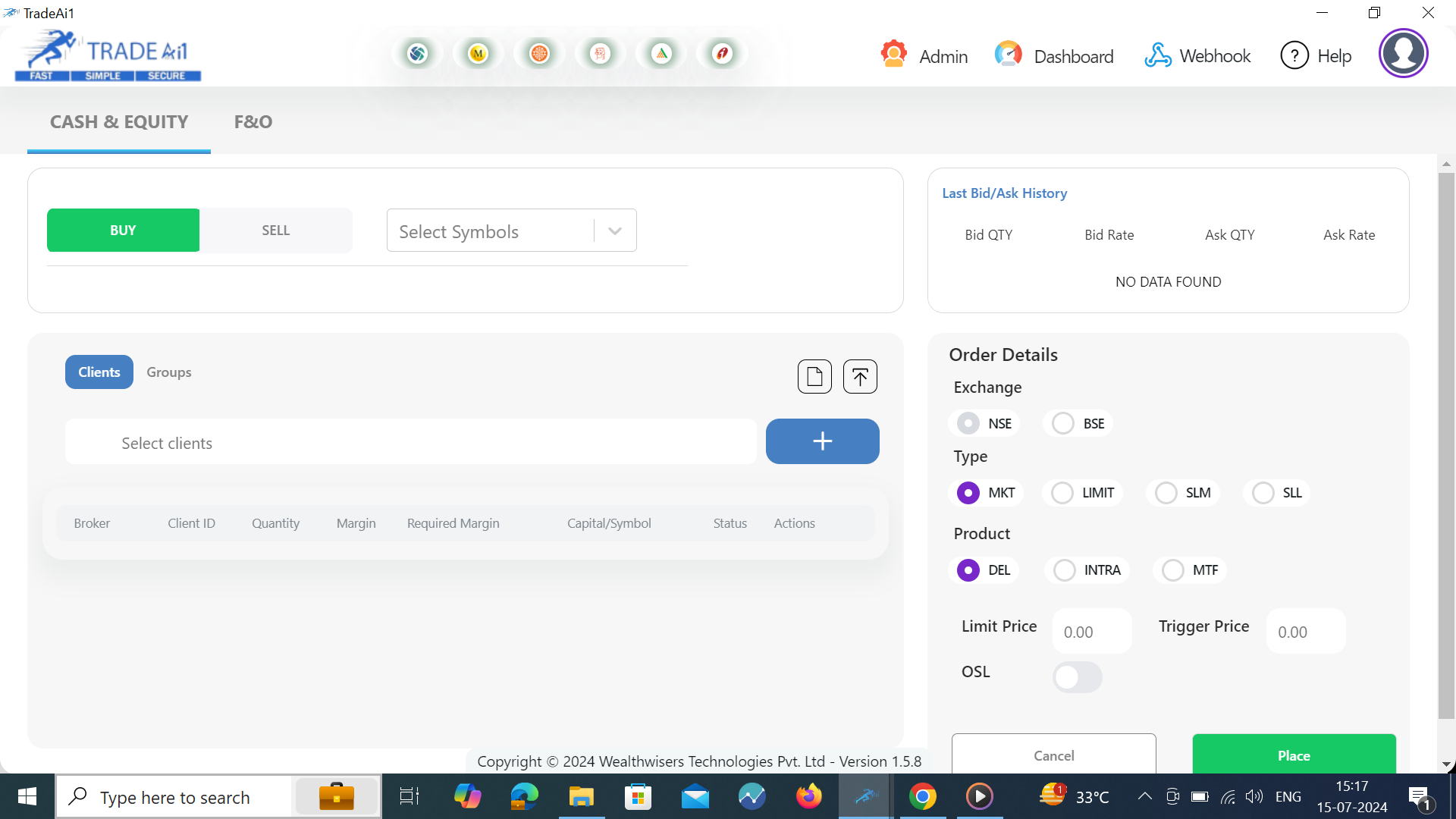
Task: Click the Client ID column header
Action: 192,523
